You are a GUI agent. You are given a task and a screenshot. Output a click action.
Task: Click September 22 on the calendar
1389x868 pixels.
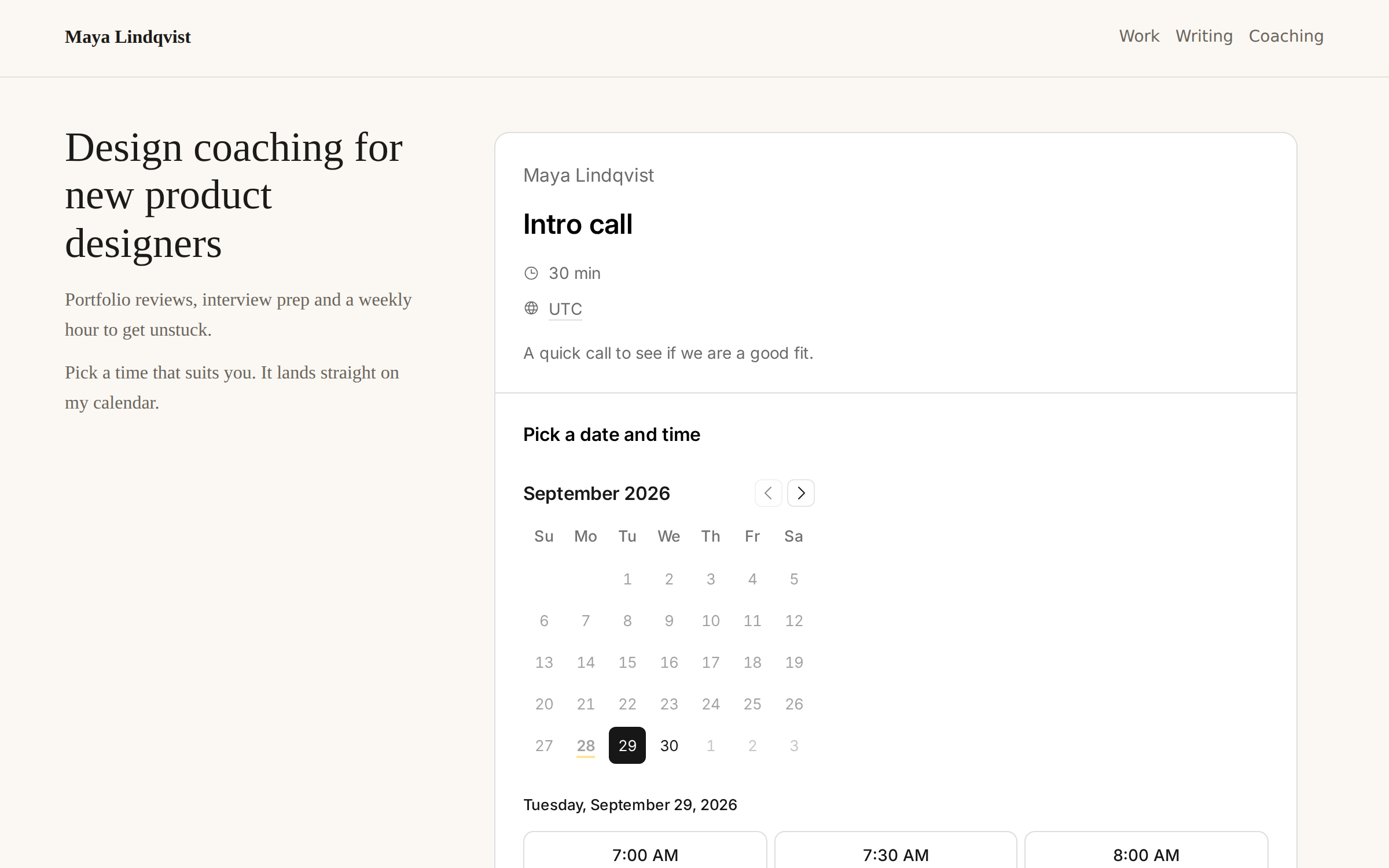[627, 704]
